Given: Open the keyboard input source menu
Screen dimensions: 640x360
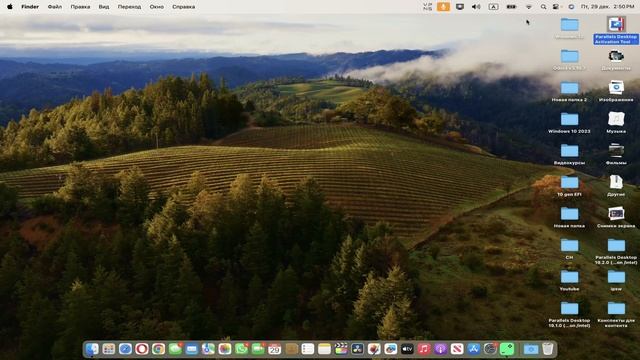Looking at the screenshot, I should [x=493, y=7].
